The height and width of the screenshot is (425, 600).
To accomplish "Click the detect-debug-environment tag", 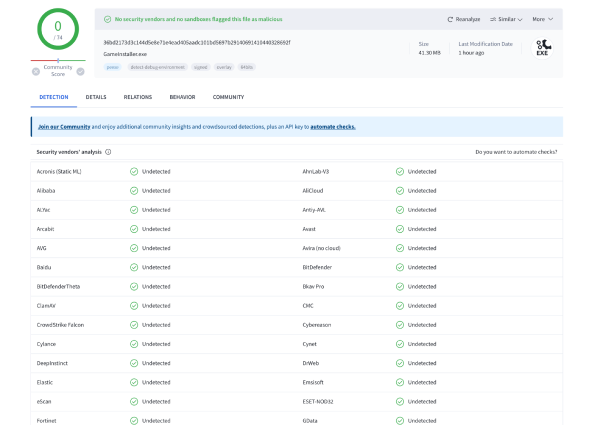I will coord(158,67).
